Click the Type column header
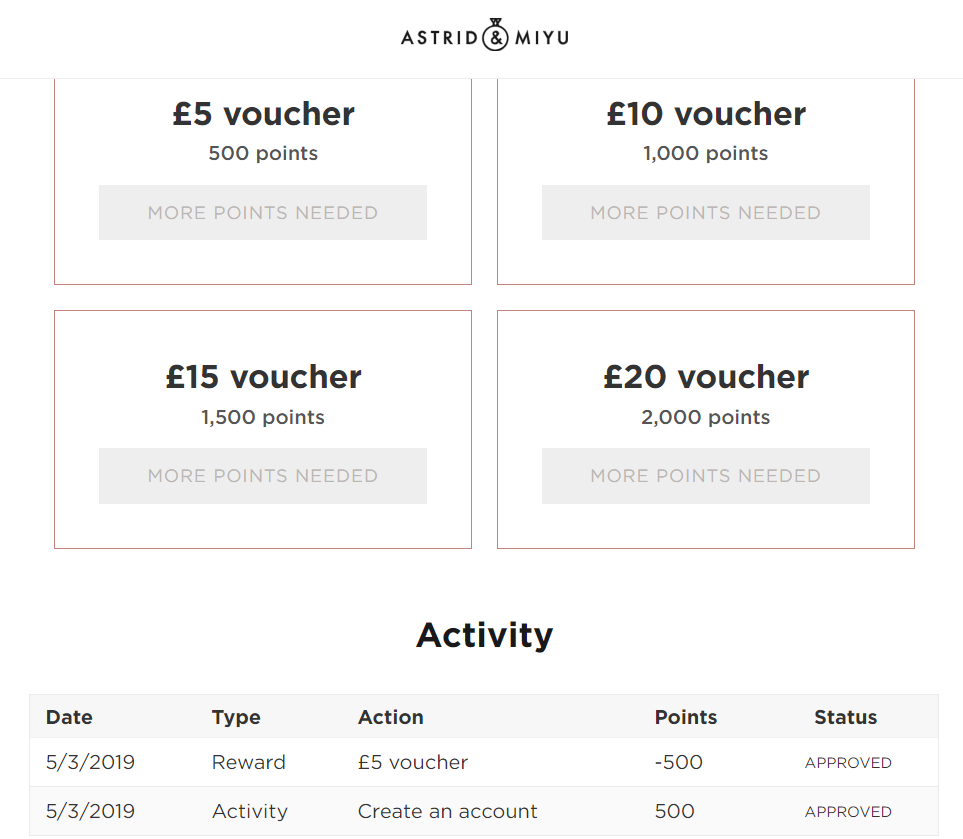 pos(236,717)
